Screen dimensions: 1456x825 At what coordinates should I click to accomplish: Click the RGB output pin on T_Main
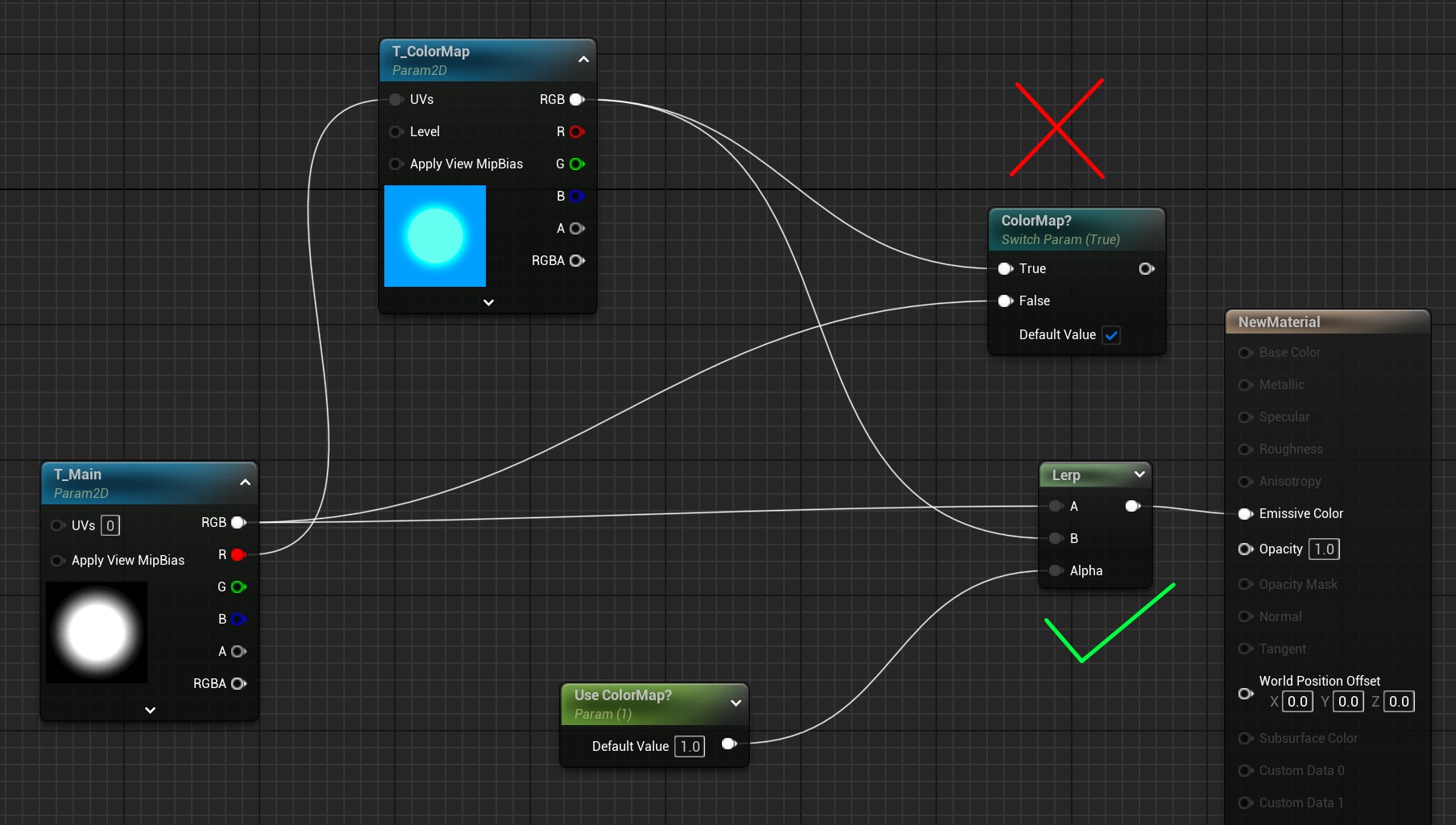point(239,522)
